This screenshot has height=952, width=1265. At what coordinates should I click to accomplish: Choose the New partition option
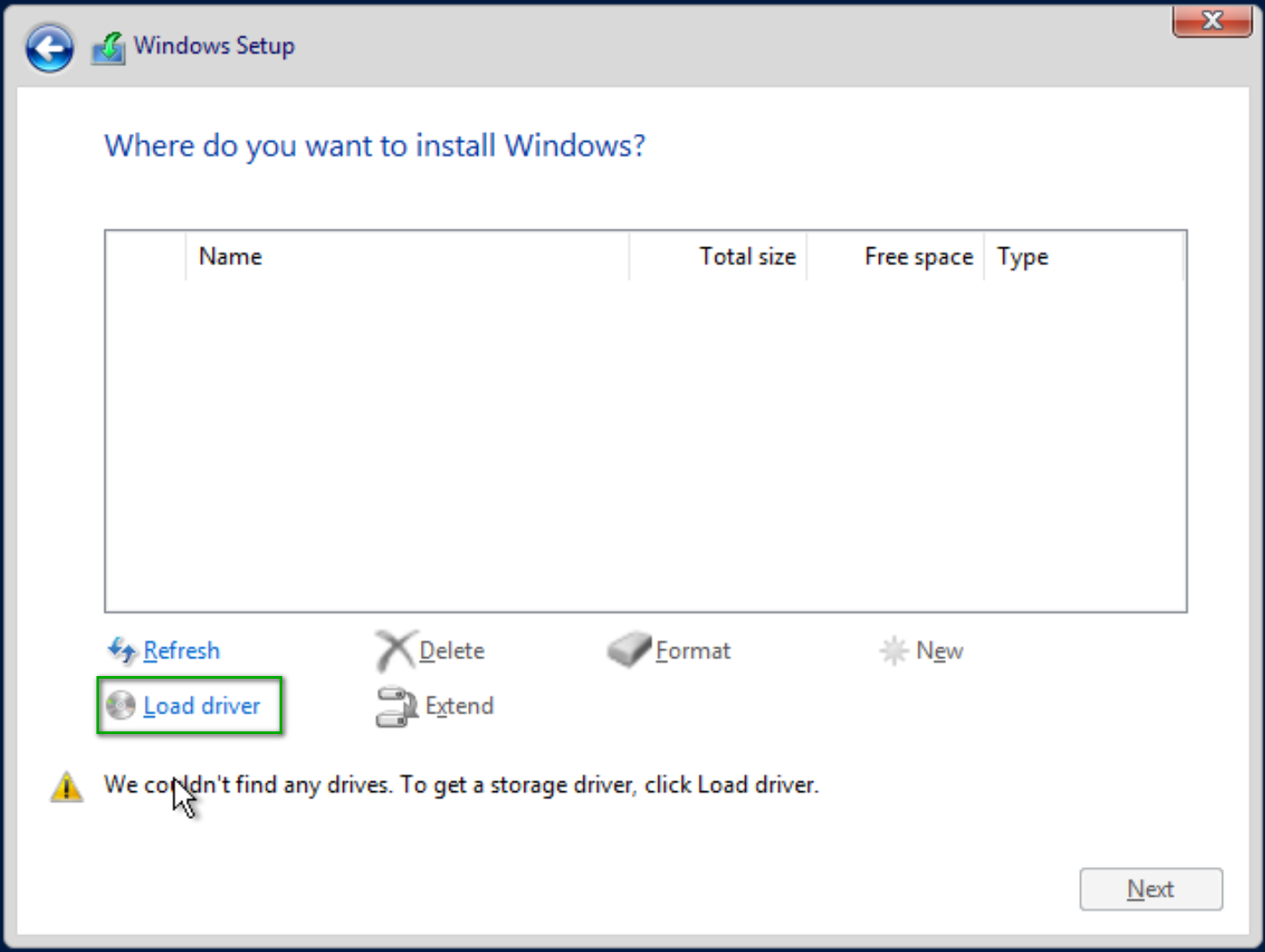point(940,651)
